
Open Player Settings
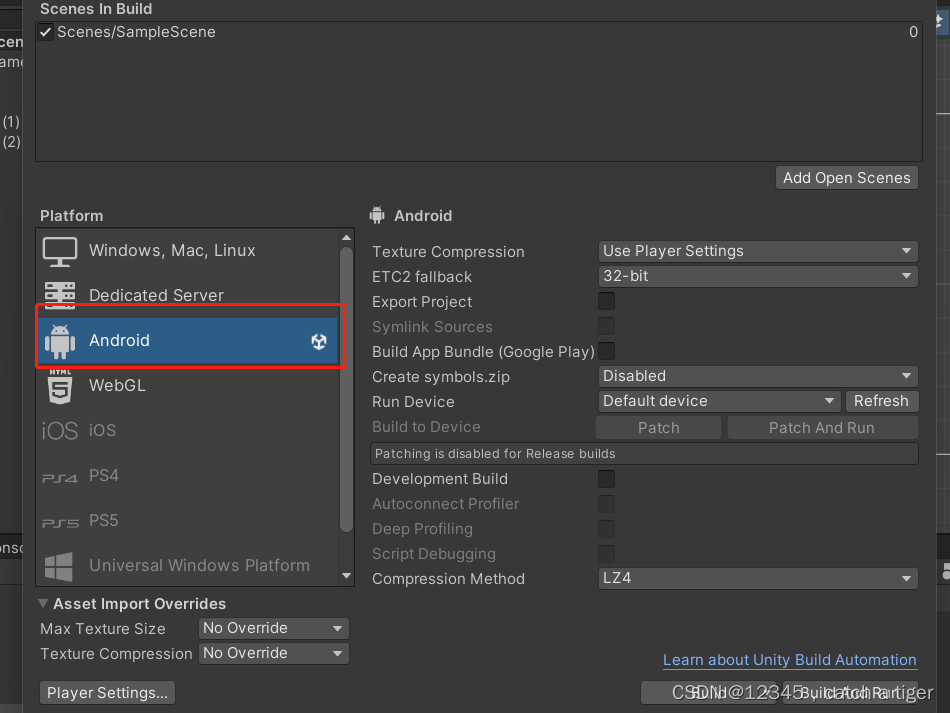point(108,692)
